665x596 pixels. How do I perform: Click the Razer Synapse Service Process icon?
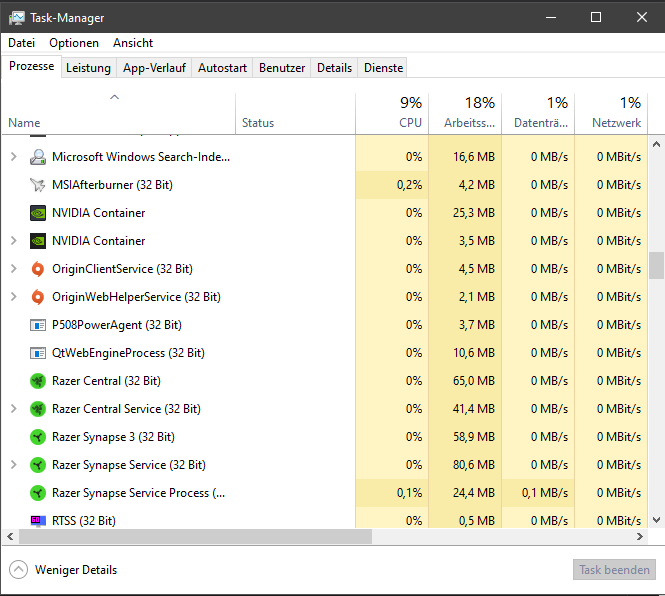(38, 493)
